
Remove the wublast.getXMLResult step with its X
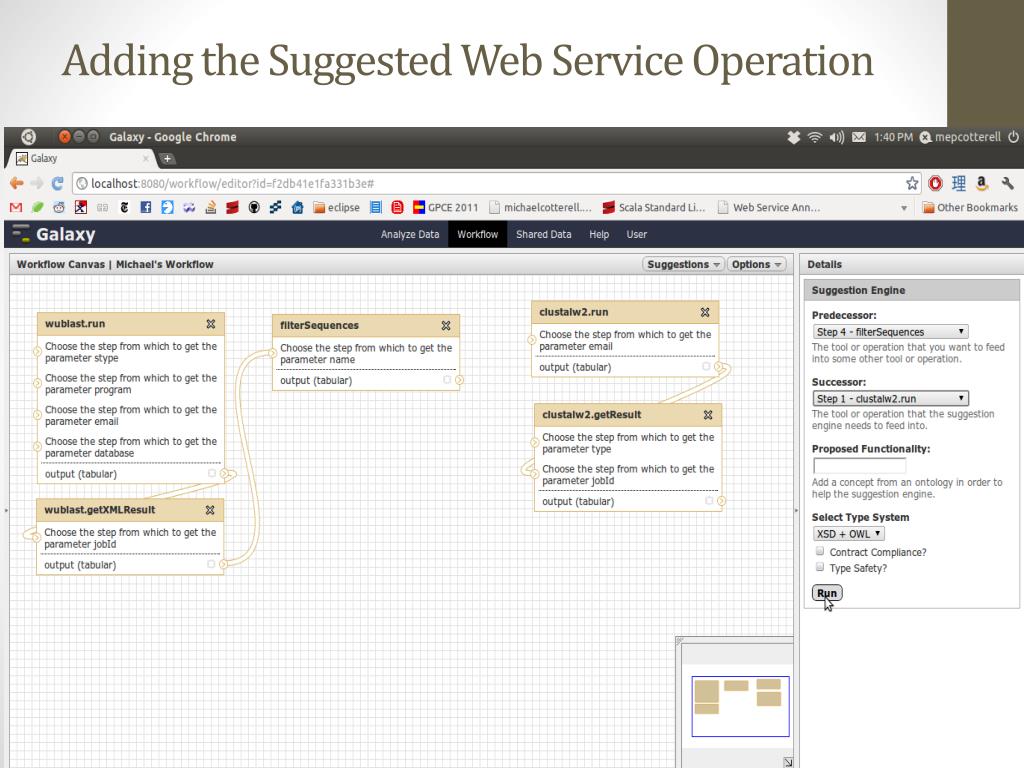210,510
